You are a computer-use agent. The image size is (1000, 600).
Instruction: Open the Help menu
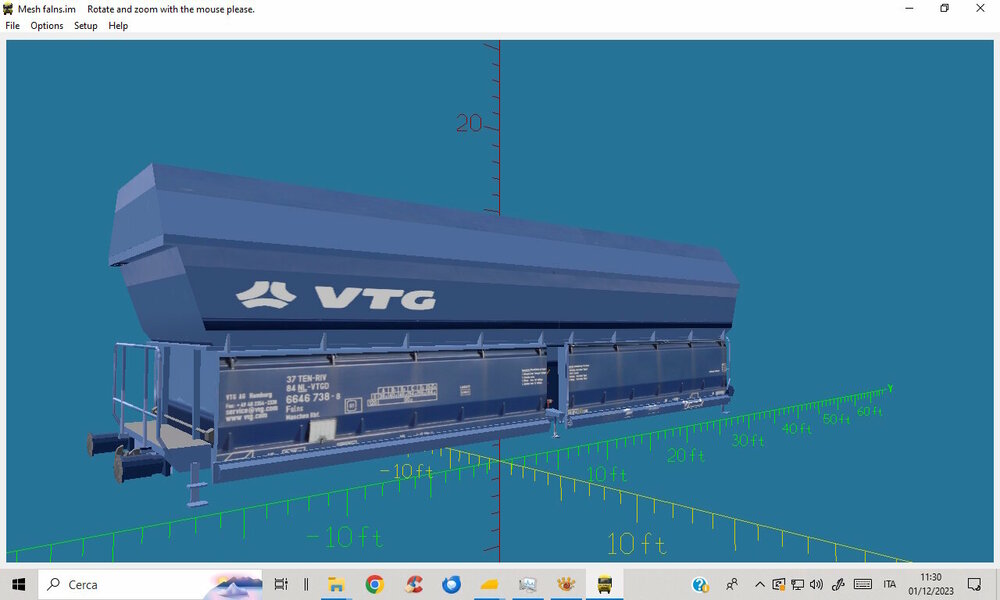pyautogui.click(x=118, y=26)
